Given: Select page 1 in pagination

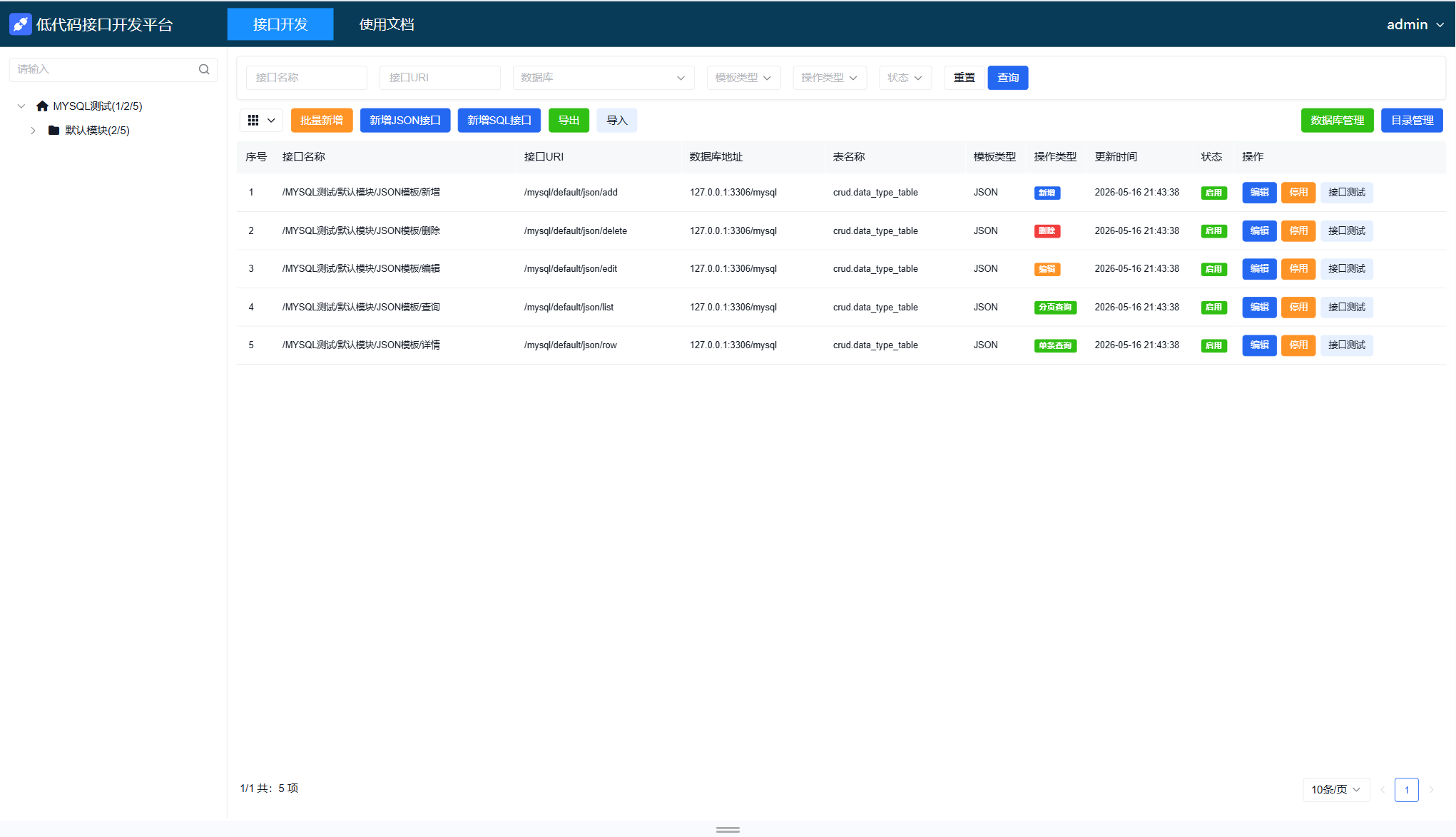Looking at the screenshot, I should [1407, 790].
